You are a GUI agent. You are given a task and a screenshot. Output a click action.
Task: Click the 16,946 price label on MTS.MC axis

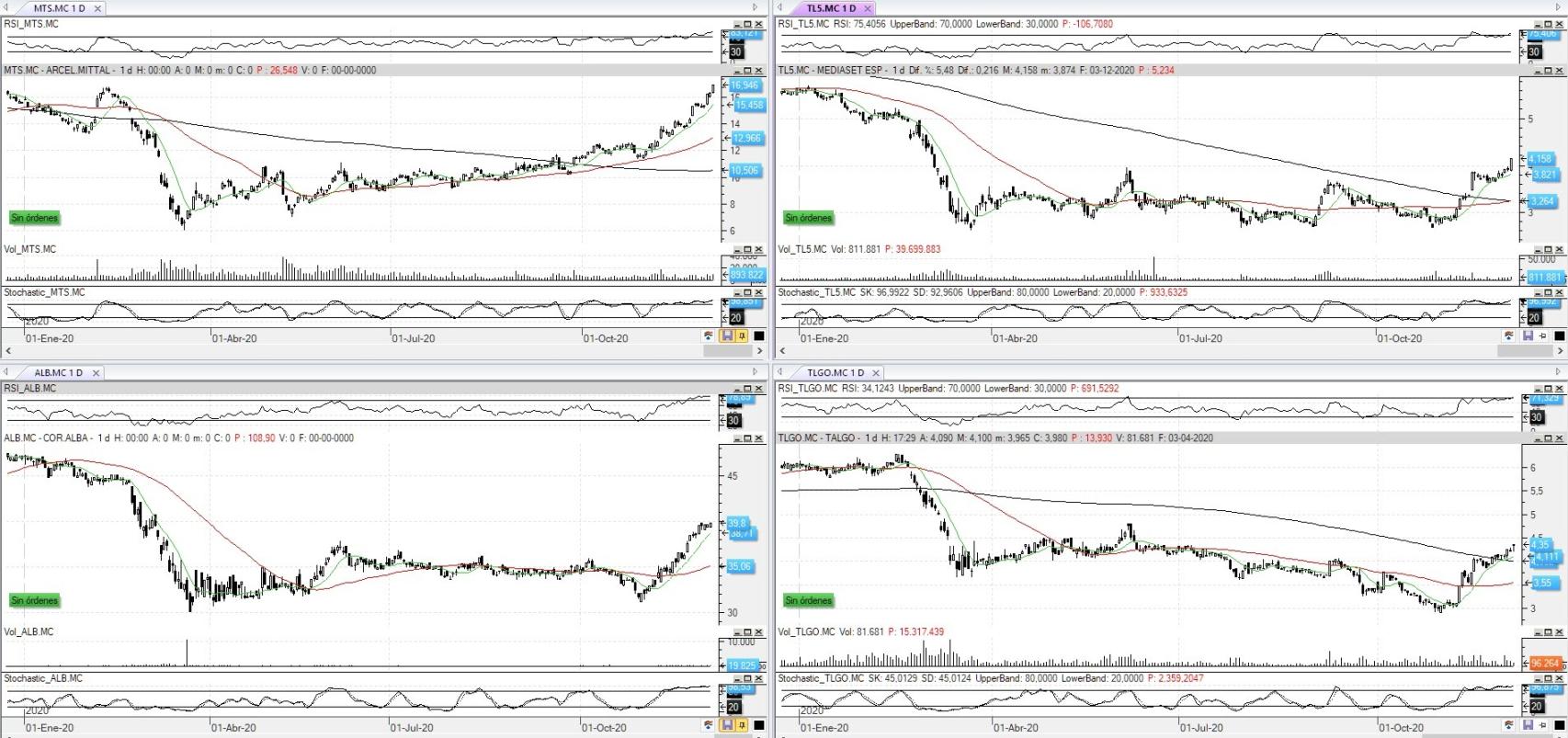pyautogui.click(x=744, y=85)
